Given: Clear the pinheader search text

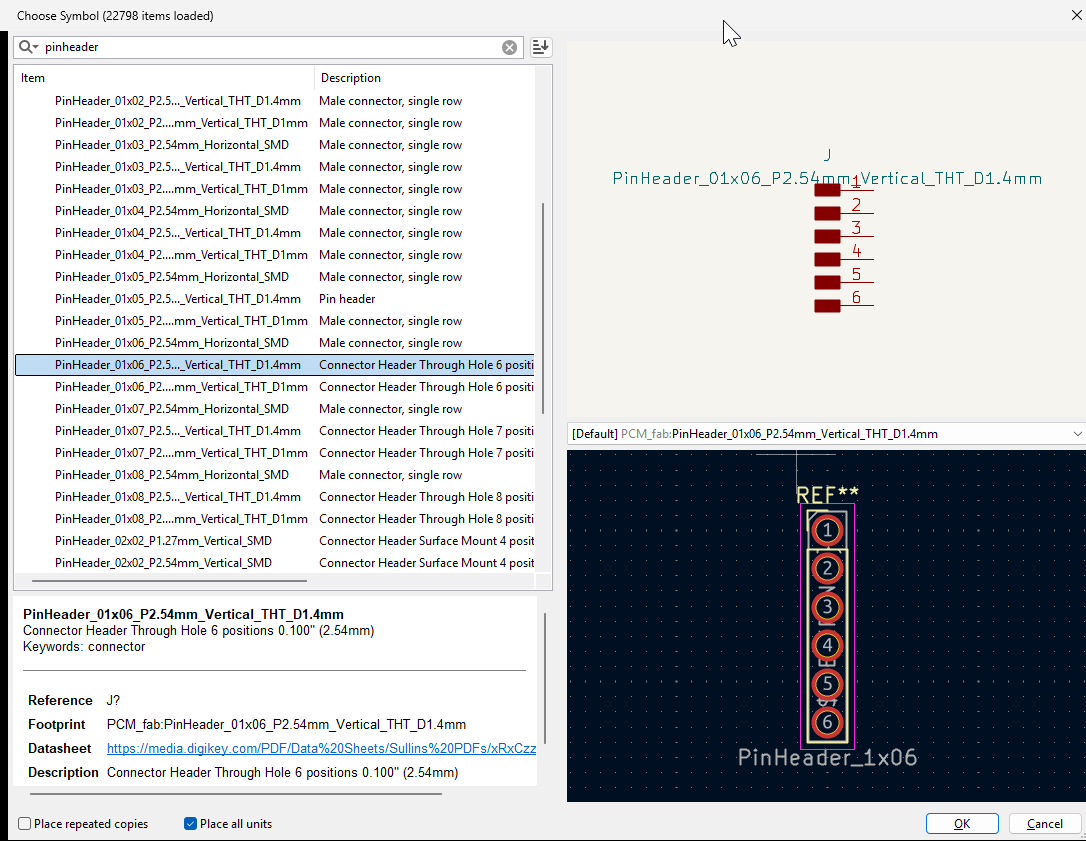Looking at the screenshot, I should [509, 47].
